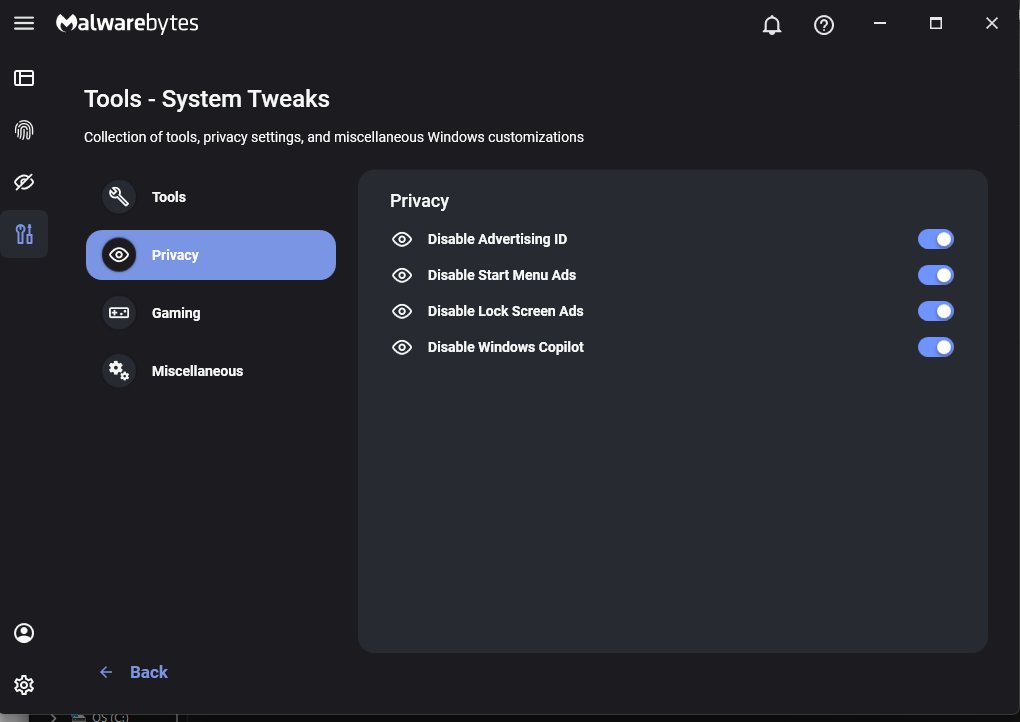Screen dimensions: 1020x722
Task: Open the hamburger menu
Action: 24,23
